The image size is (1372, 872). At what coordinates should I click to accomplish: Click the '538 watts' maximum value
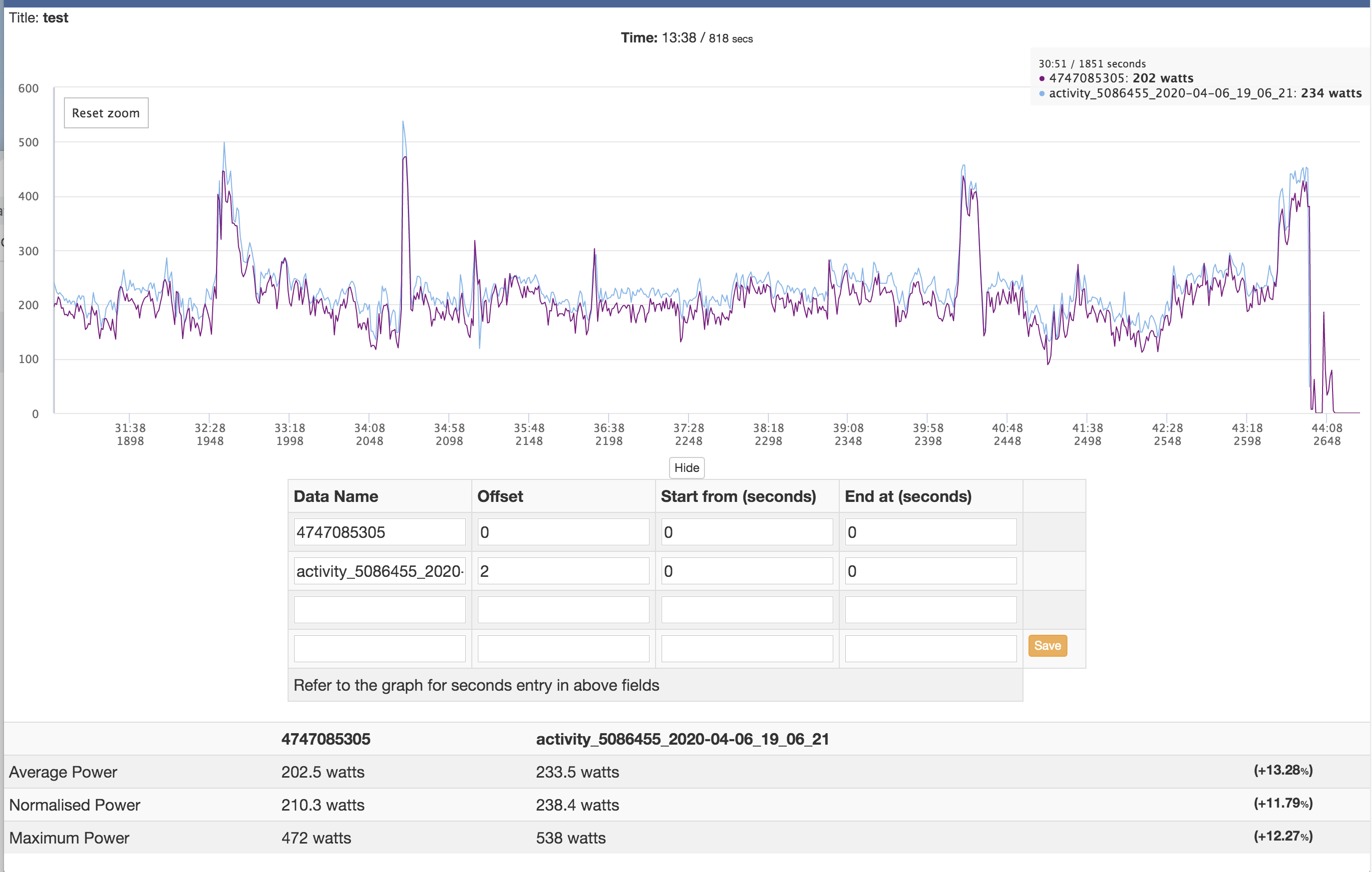571,838
